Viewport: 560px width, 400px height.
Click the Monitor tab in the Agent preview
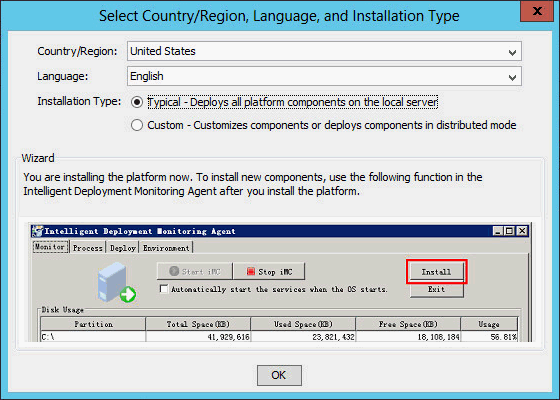coord(50,247)
